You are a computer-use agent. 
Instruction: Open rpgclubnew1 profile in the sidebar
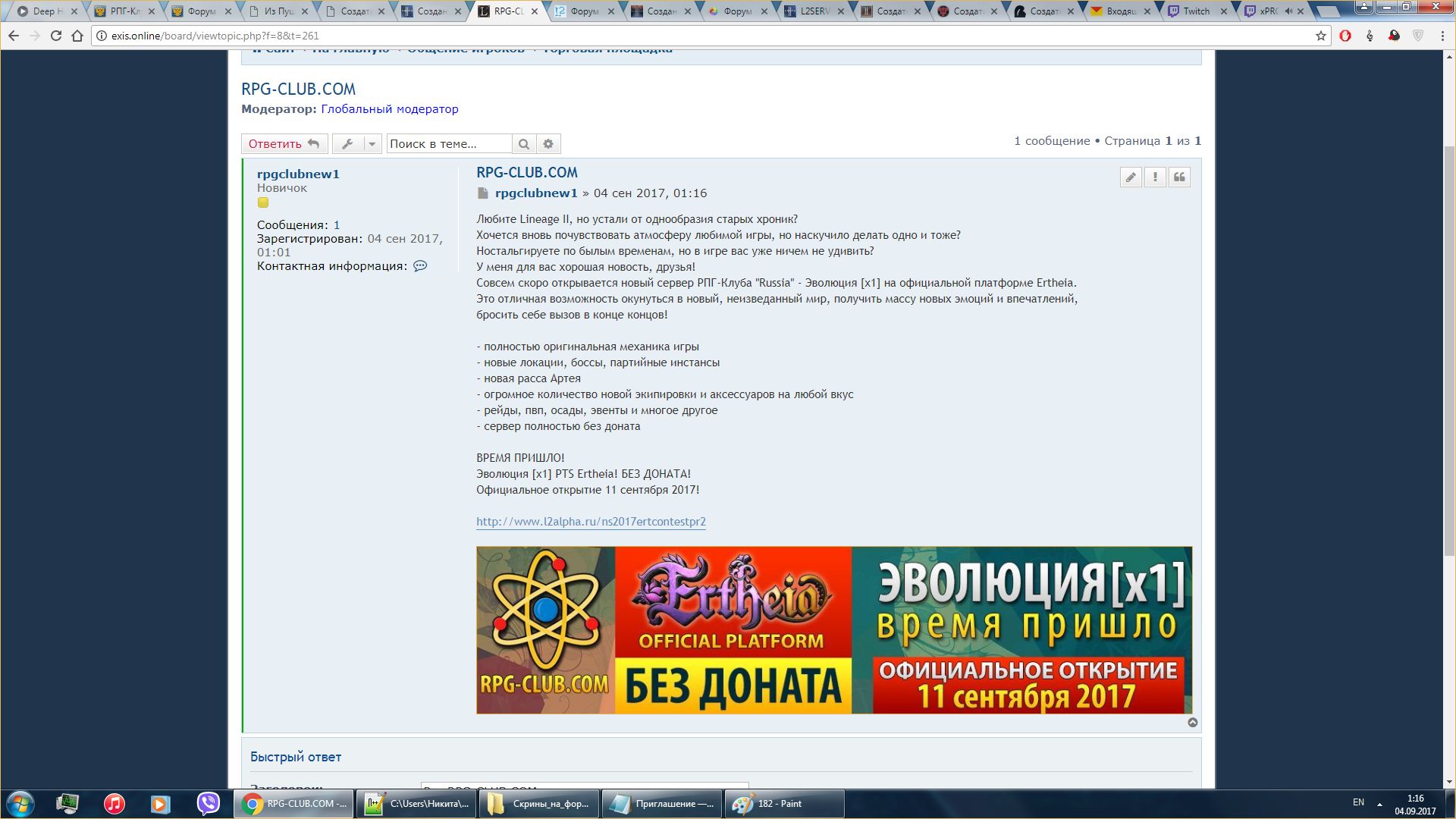(298, 174)
